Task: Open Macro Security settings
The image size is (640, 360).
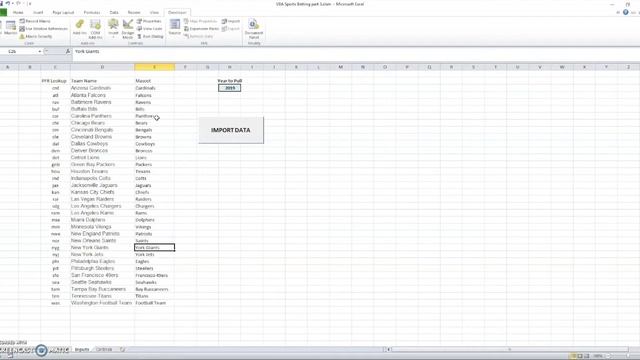Action: coord(36,36)
